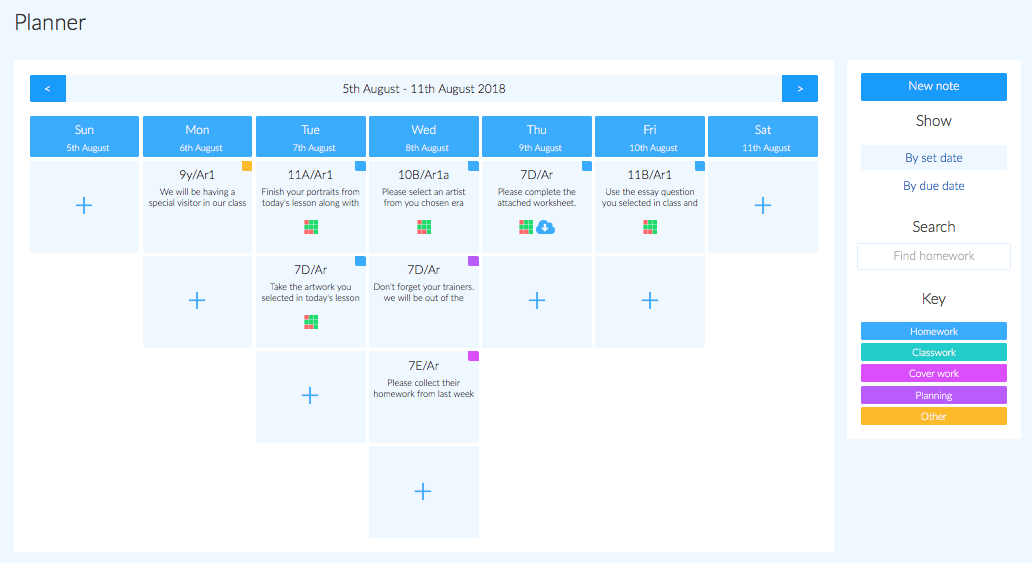Click the plus under Monday's 9y/Ar1 card
The width and height of the screenshot is (1032, 563).
pyautogui.click(x=197, y=301)
